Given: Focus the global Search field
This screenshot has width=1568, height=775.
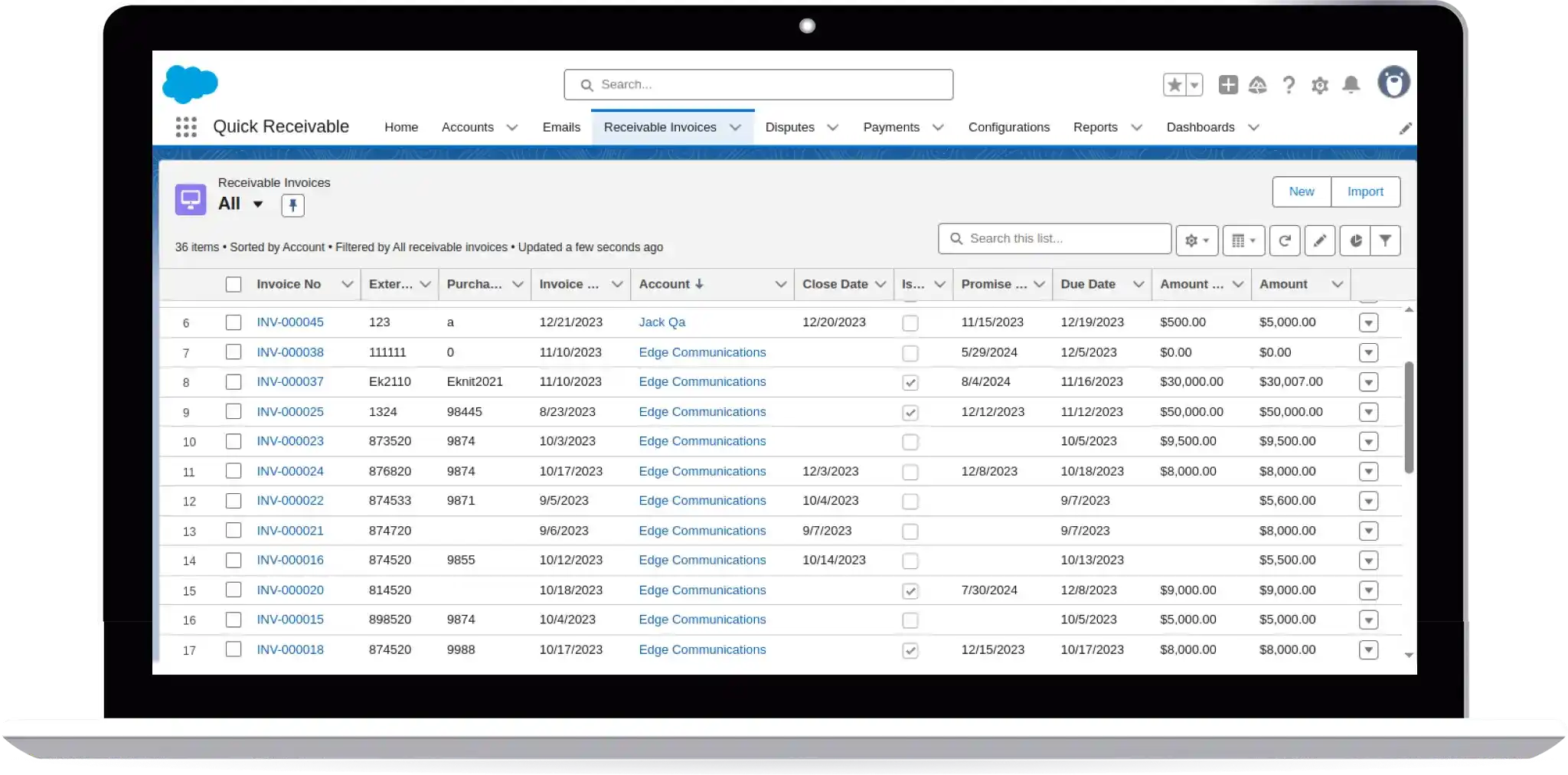Looking at the screenshot, I should click(x=759, y=85).
